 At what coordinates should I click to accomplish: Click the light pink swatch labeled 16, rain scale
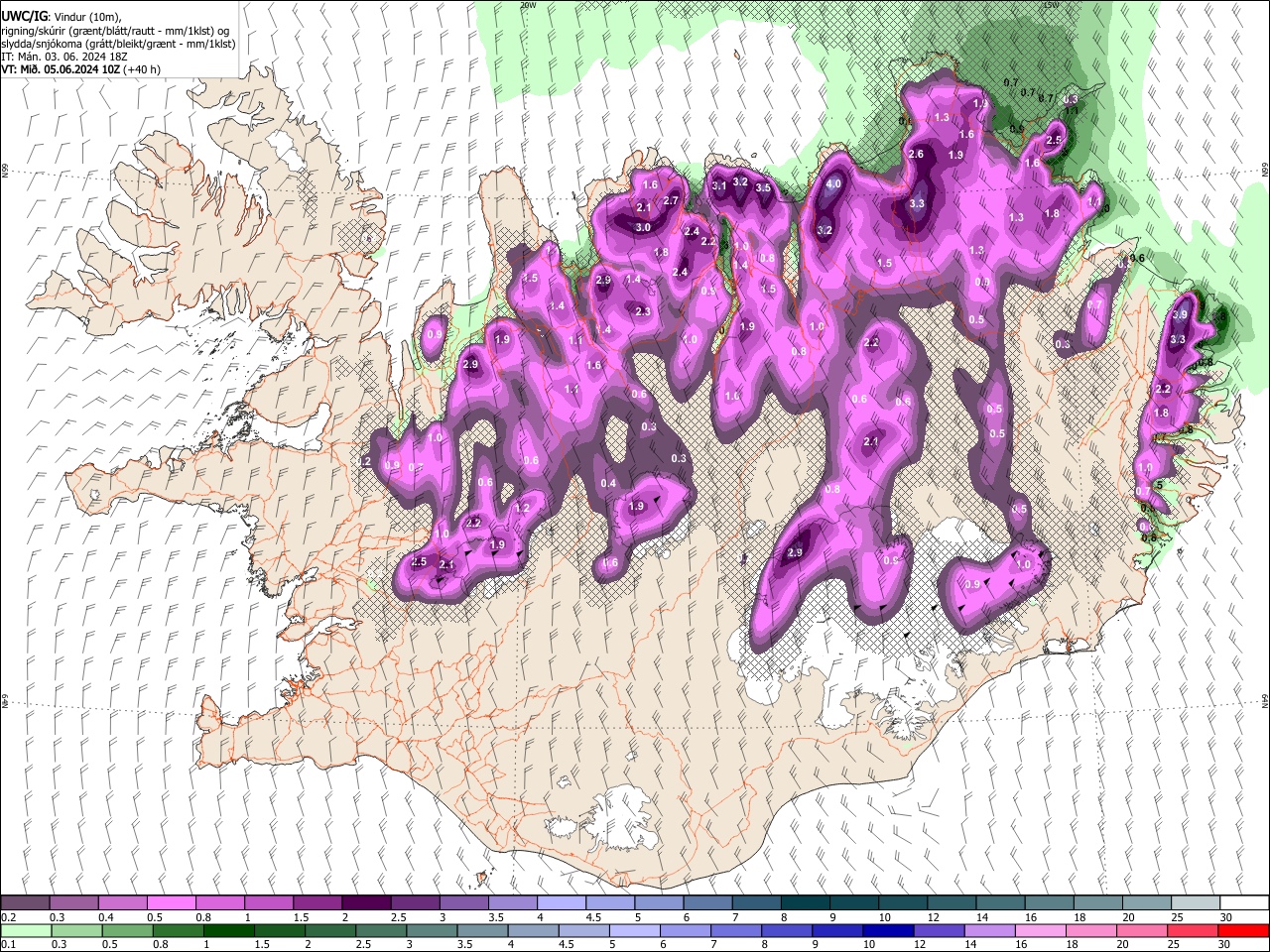[1040, 930]
